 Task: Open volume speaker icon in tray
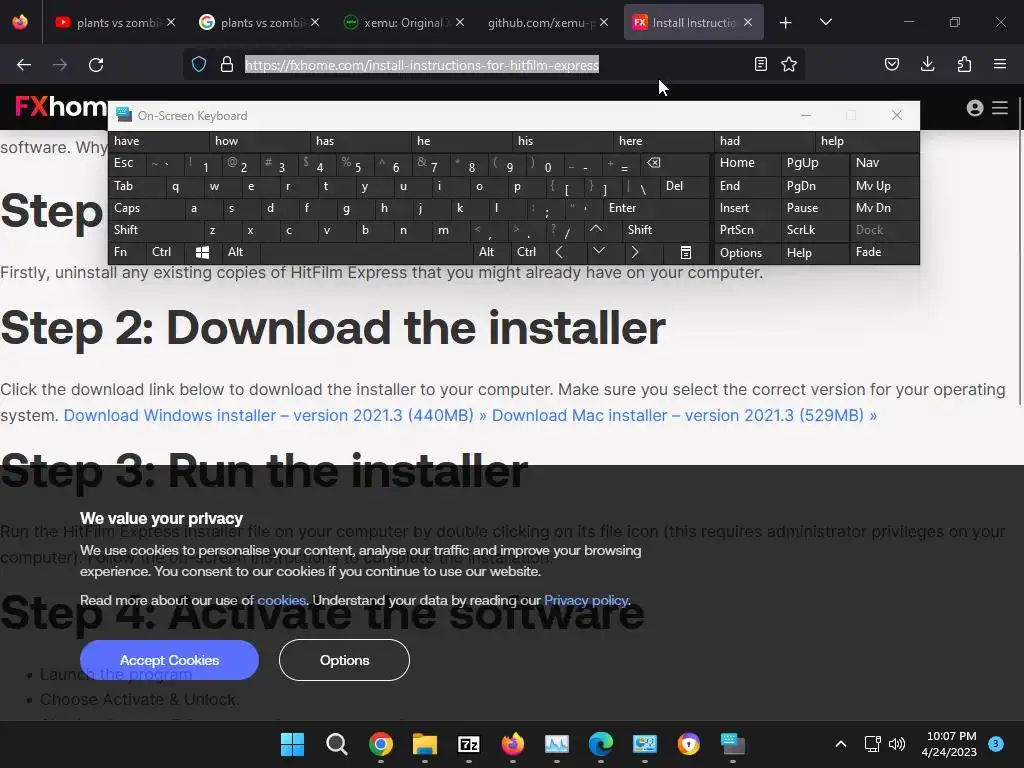coord(897,744)
